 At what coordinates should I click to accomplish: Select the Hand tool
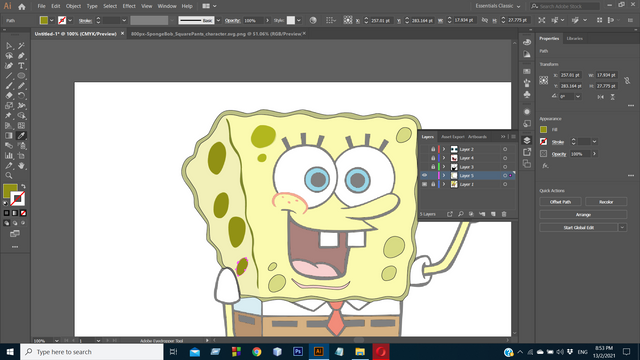pos(21,166)
